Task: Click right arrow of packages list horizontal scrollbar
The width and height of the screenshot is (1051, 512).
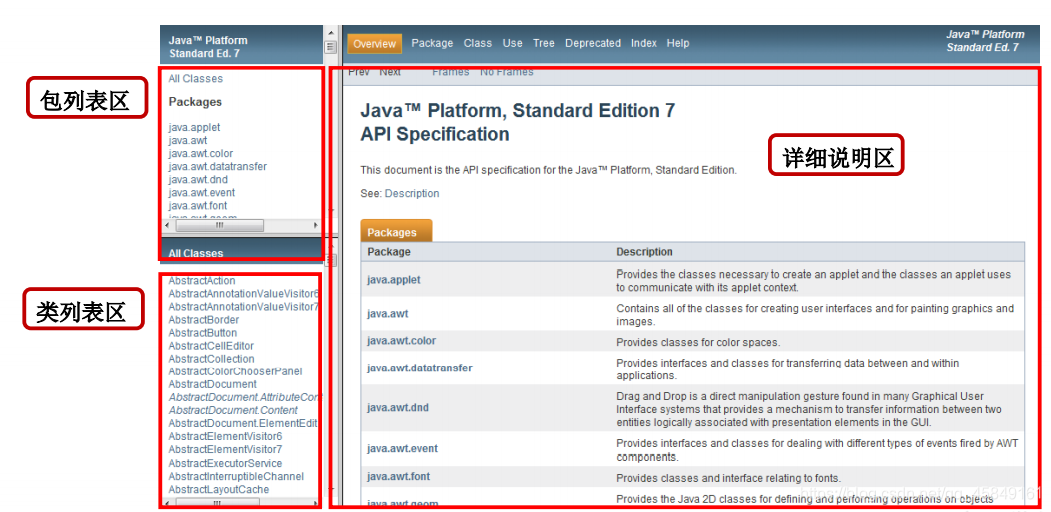Action: pyautogui.click(x=316, y=226)
